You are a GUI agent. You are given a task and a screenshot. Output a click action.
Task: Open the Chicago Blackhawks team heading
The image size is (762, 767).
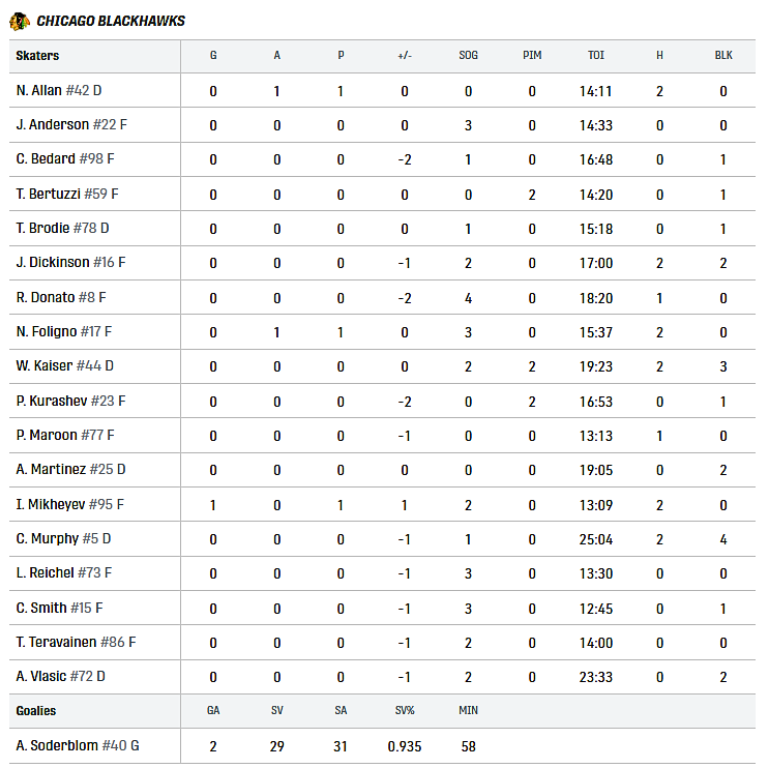111,21
